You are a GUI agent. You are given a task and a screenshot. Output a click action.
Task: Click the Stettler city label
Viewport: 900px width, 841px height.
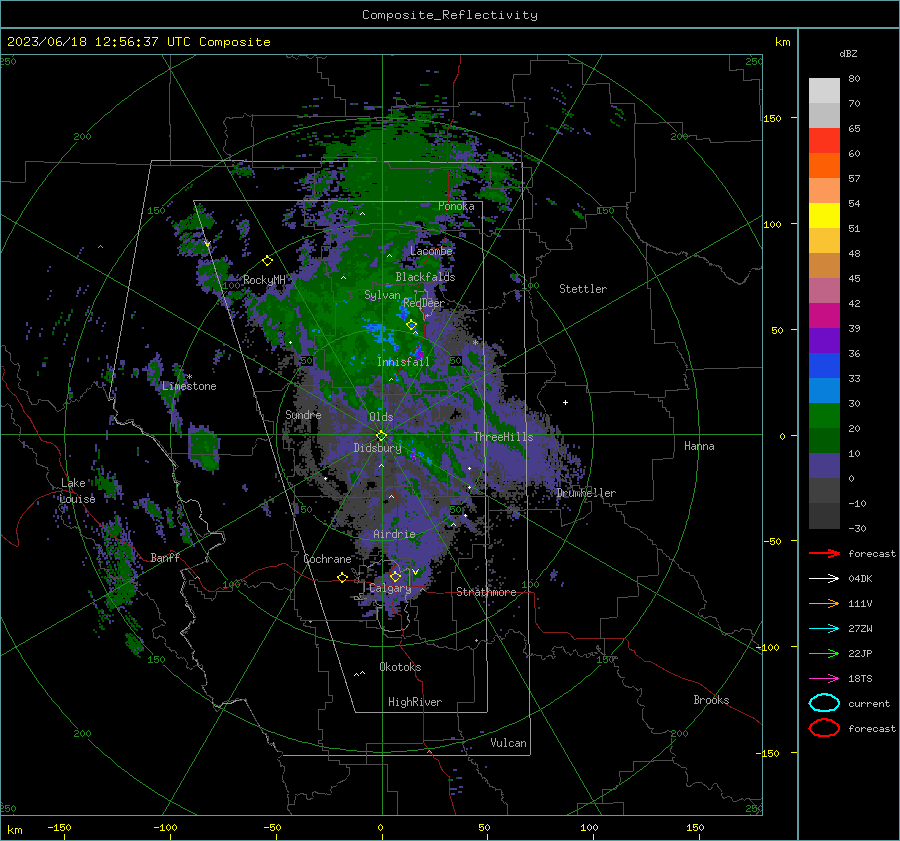[x=583, y=289]
